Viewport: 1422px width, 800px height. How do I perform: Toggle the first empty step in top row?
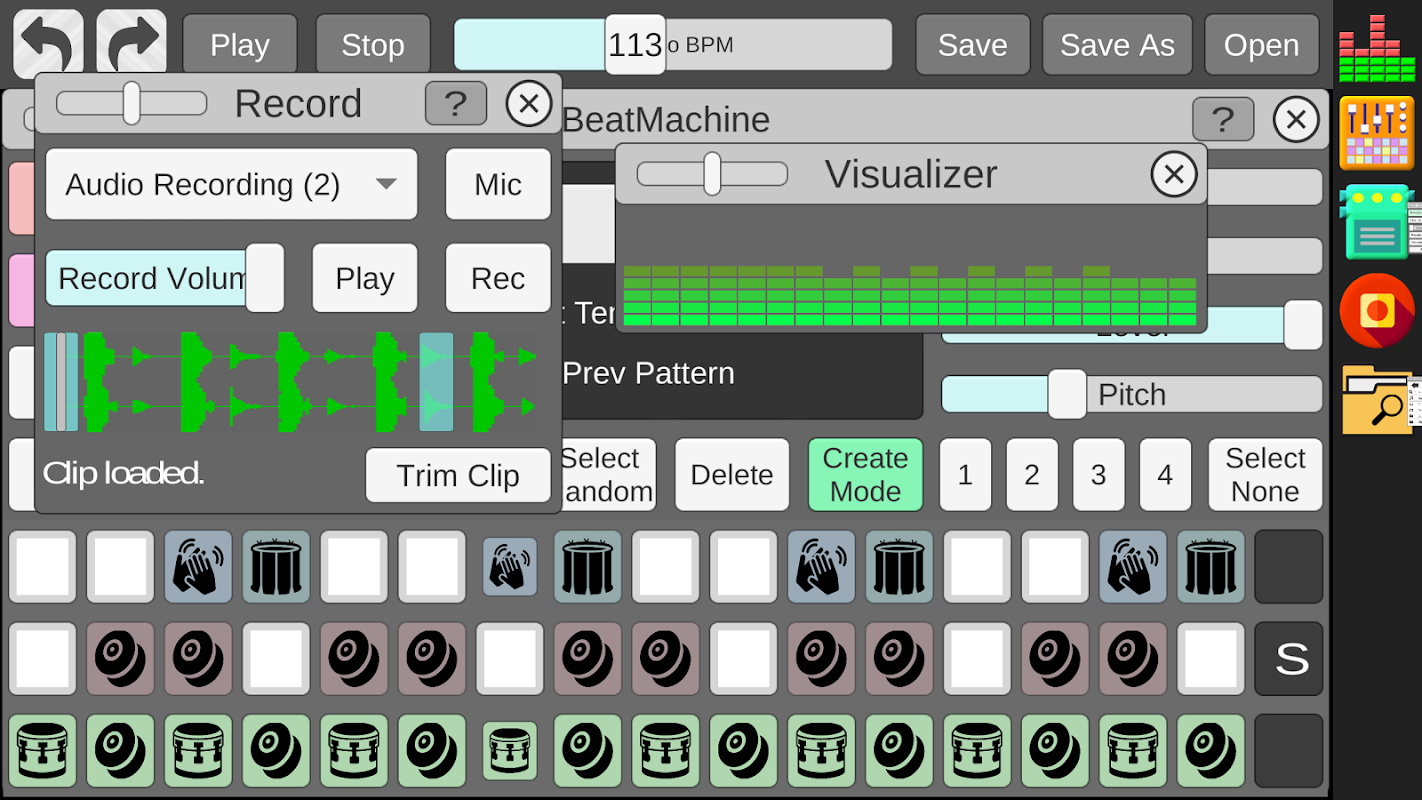point(42,567)
